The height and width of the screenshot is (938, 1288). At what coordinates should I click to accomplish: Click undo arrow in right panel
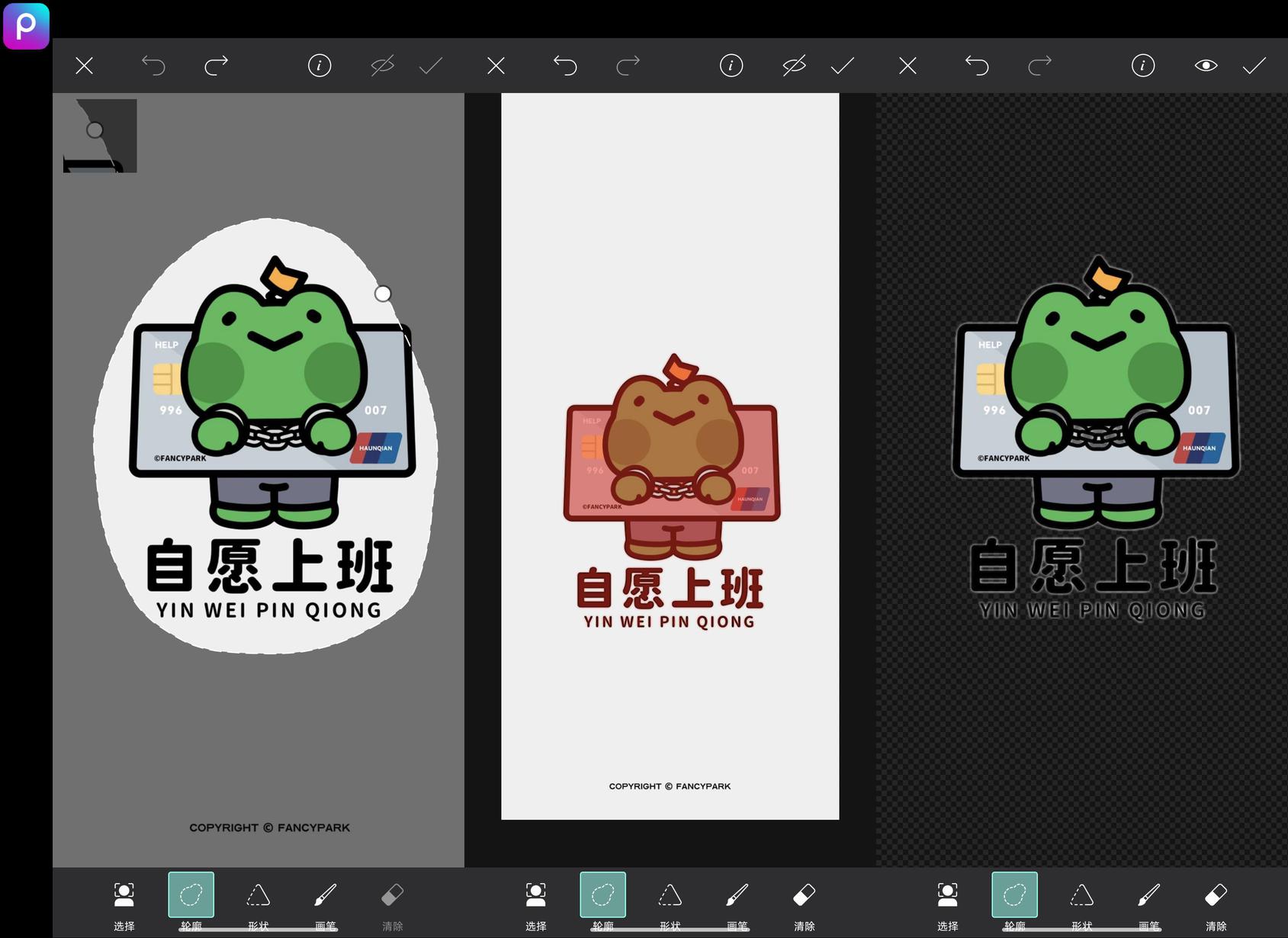[x=977, y=66]
